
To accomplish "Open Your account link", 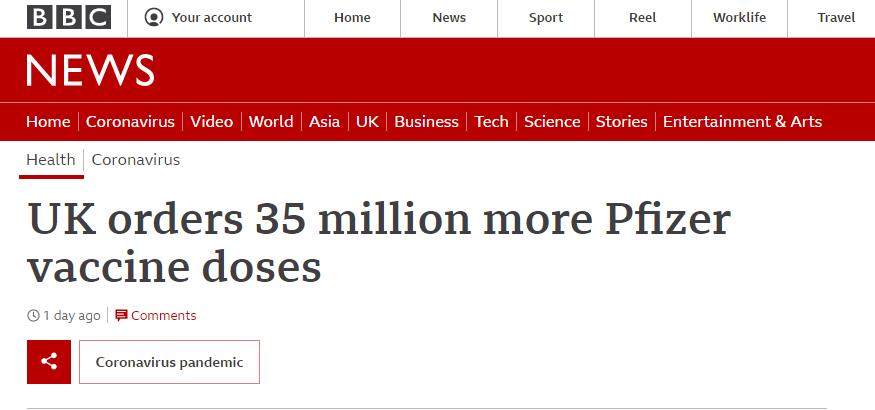I will (x=211, y=18).
